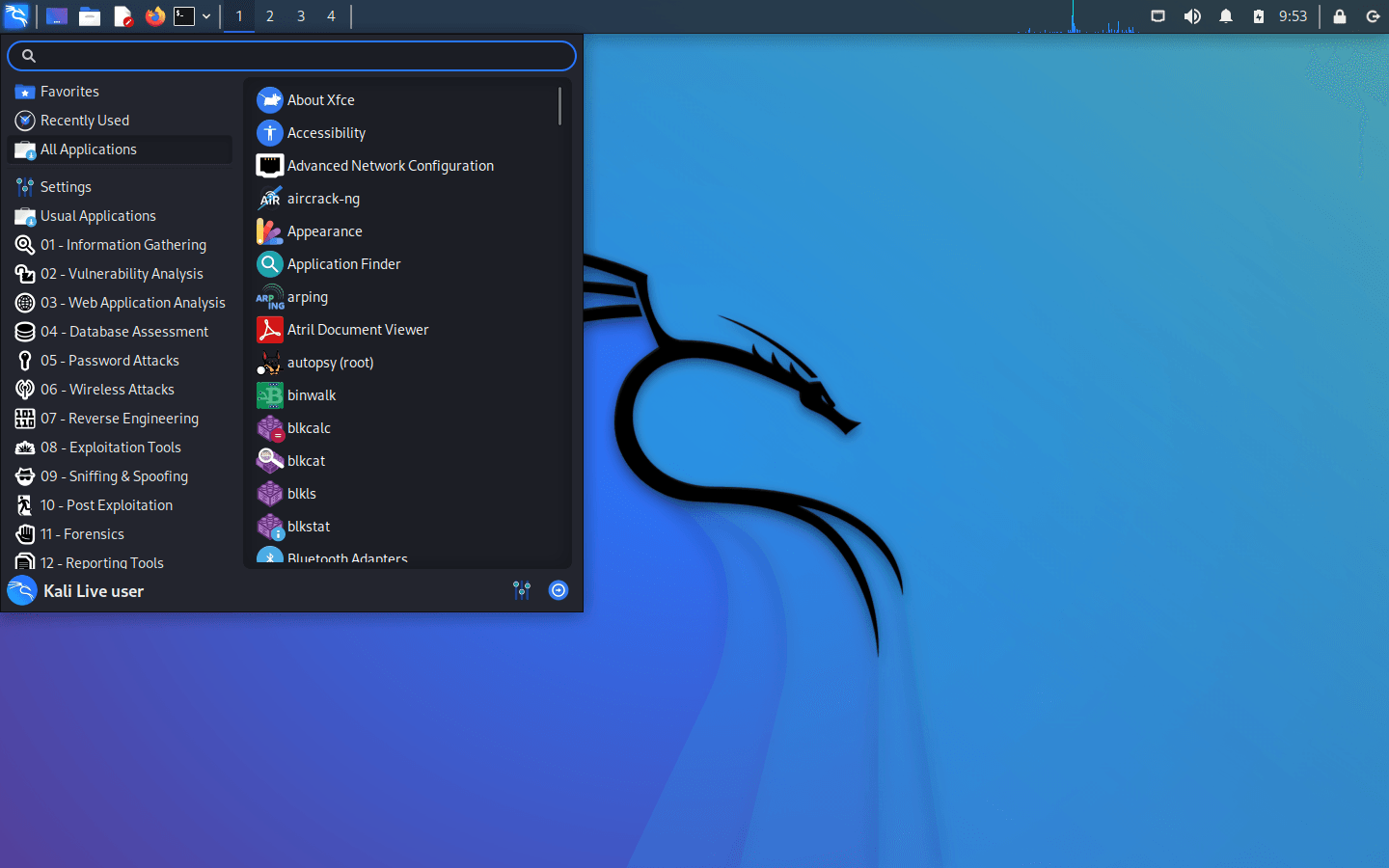Click the clock showing 9:53

pos(1293,16)
